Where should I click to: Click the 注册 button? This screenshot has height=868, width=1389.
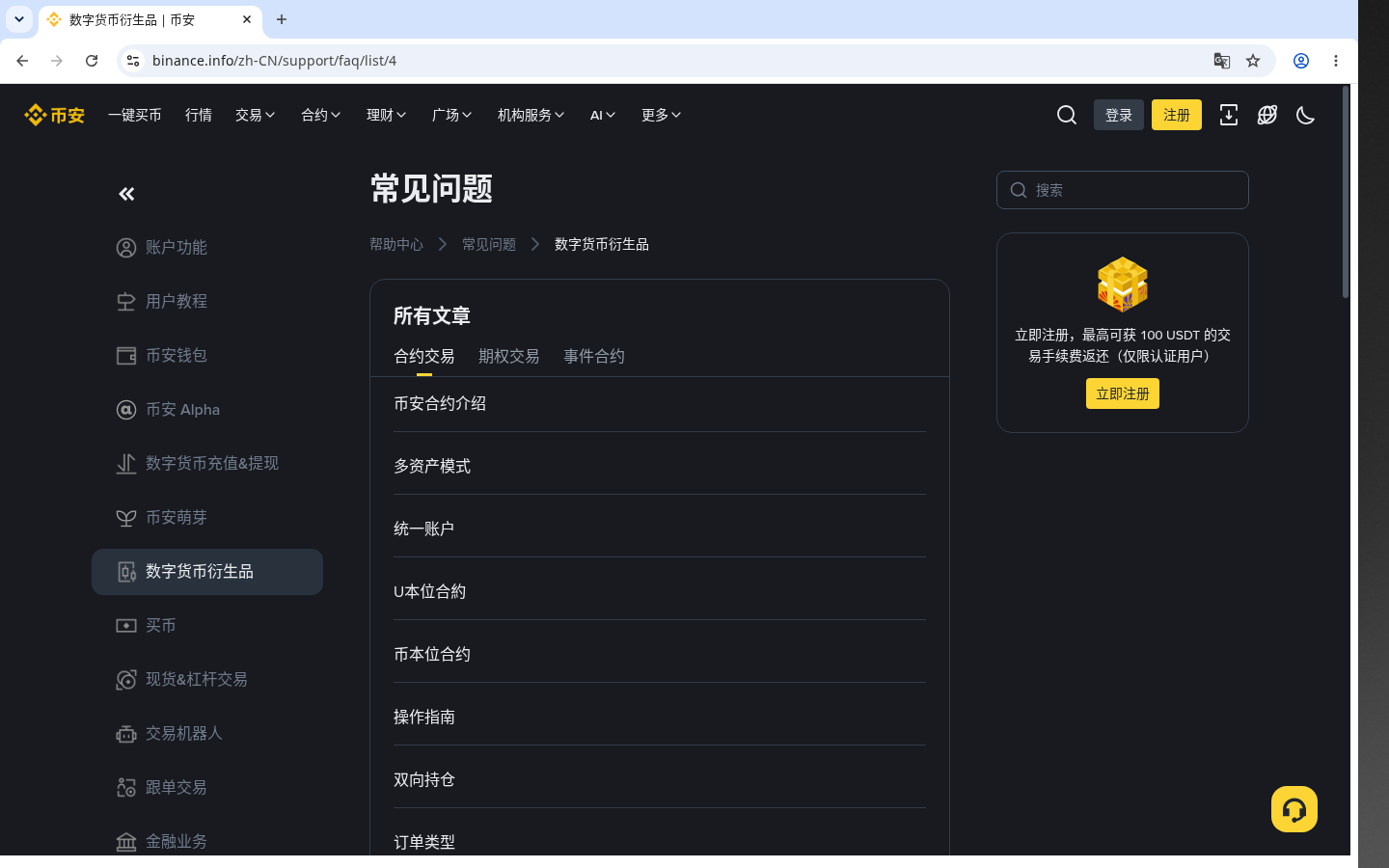pos(1177,116)
